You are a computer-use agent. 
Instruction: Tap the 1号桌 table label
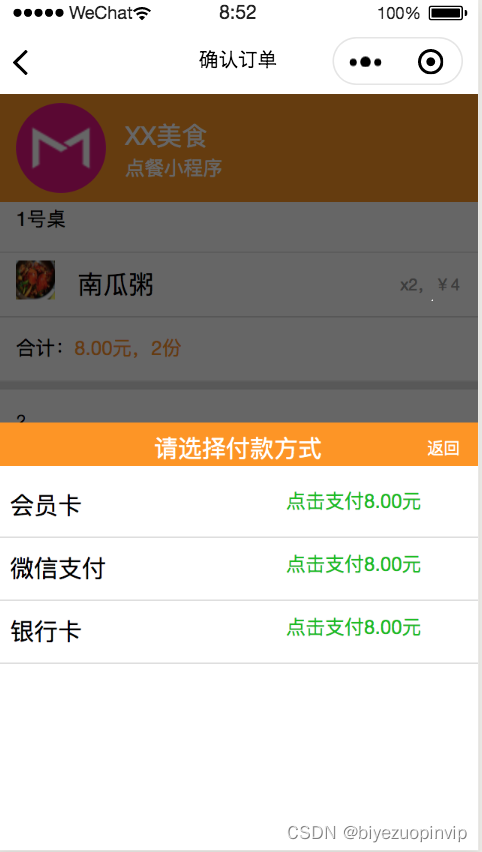click(x=41, y=220)
